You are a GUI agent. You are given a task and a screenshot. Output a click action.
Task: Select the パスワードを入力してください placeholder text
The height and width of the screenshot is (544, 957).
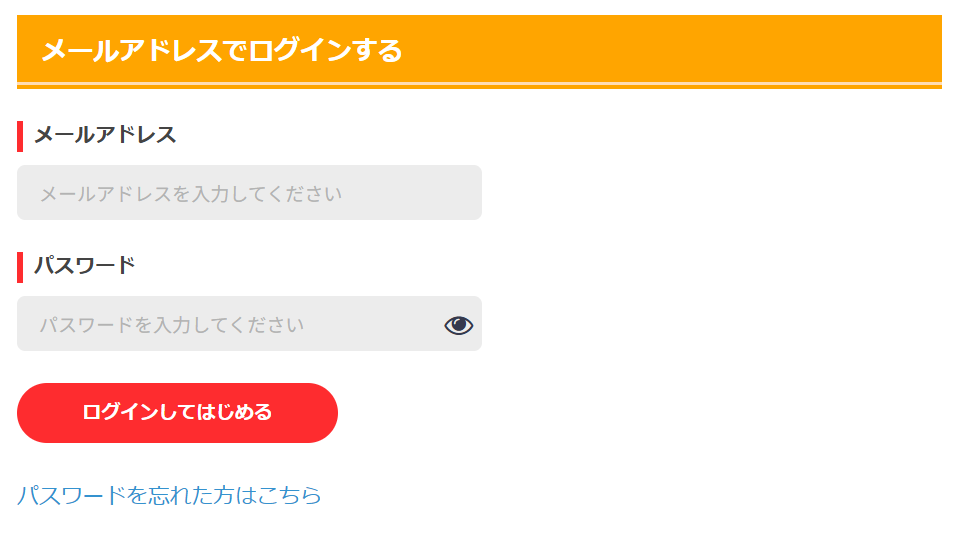pos(171,325)
